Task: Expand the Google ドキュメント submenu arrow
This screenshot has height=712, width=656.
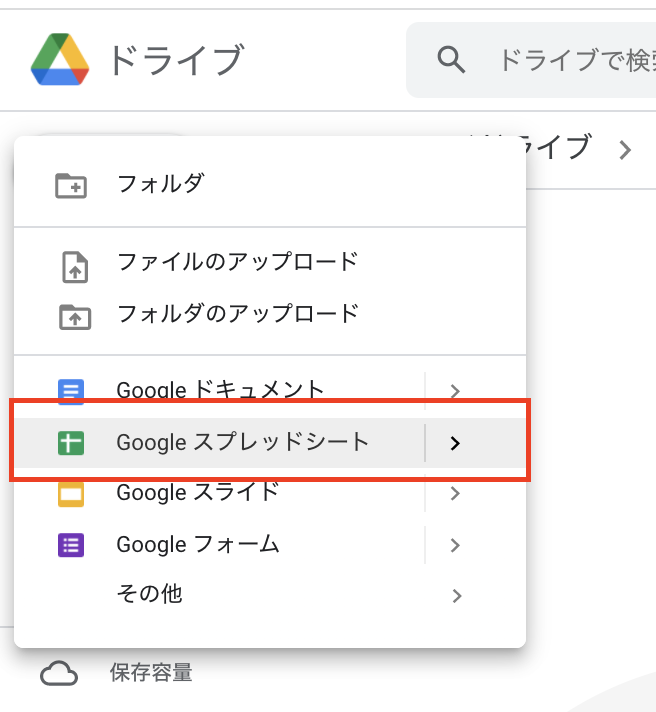Action: point(455,391)
